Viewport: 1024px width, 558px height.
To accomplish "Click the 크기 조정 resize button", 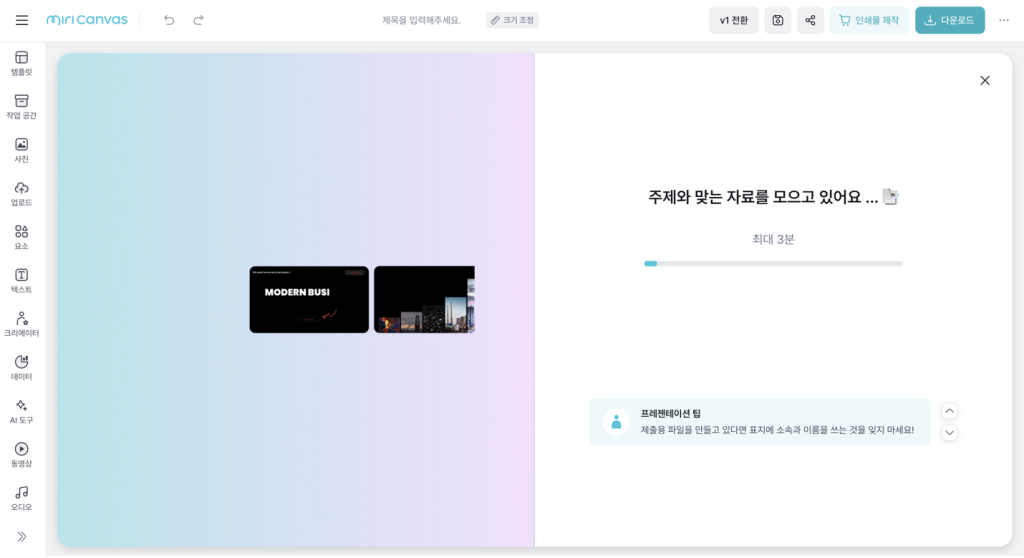I will point(512,20).
